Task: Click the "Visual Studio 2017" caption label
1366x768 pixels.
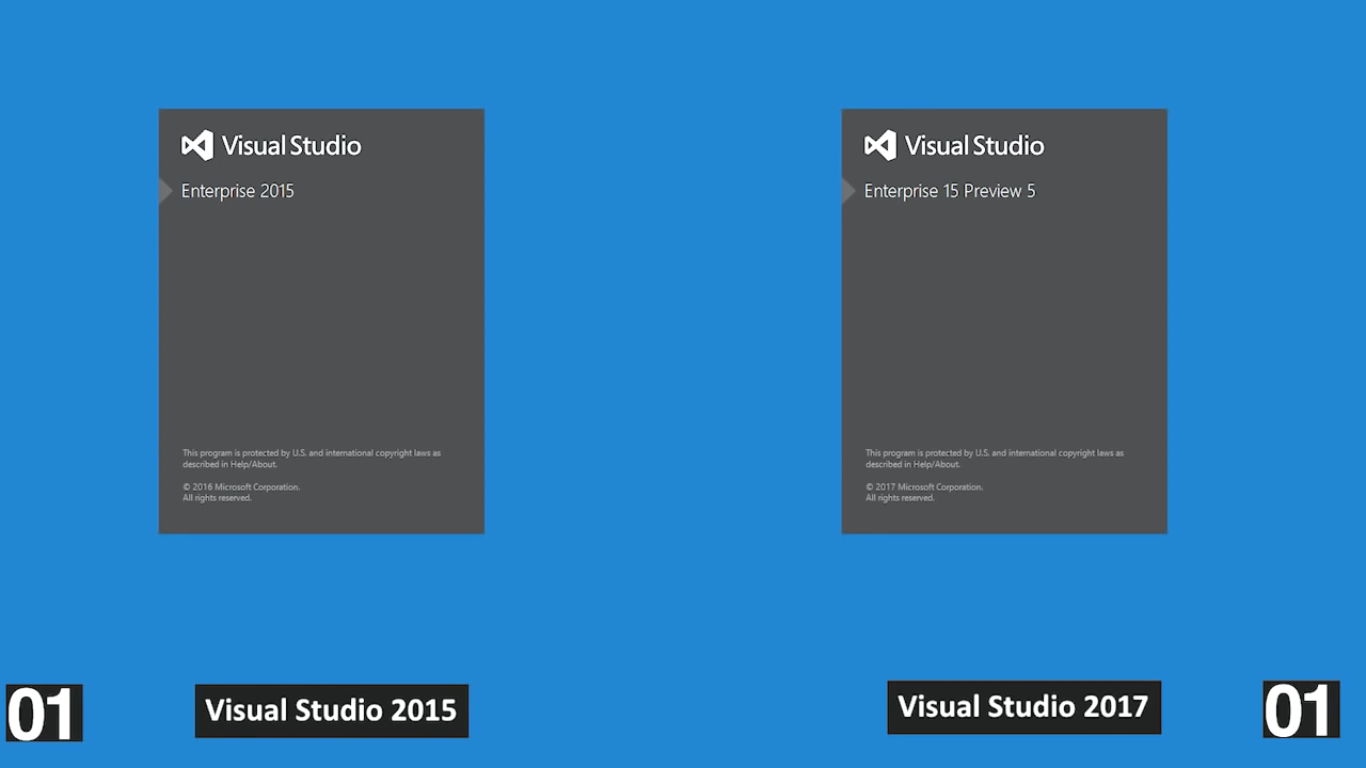Action: pos(1024,707)
